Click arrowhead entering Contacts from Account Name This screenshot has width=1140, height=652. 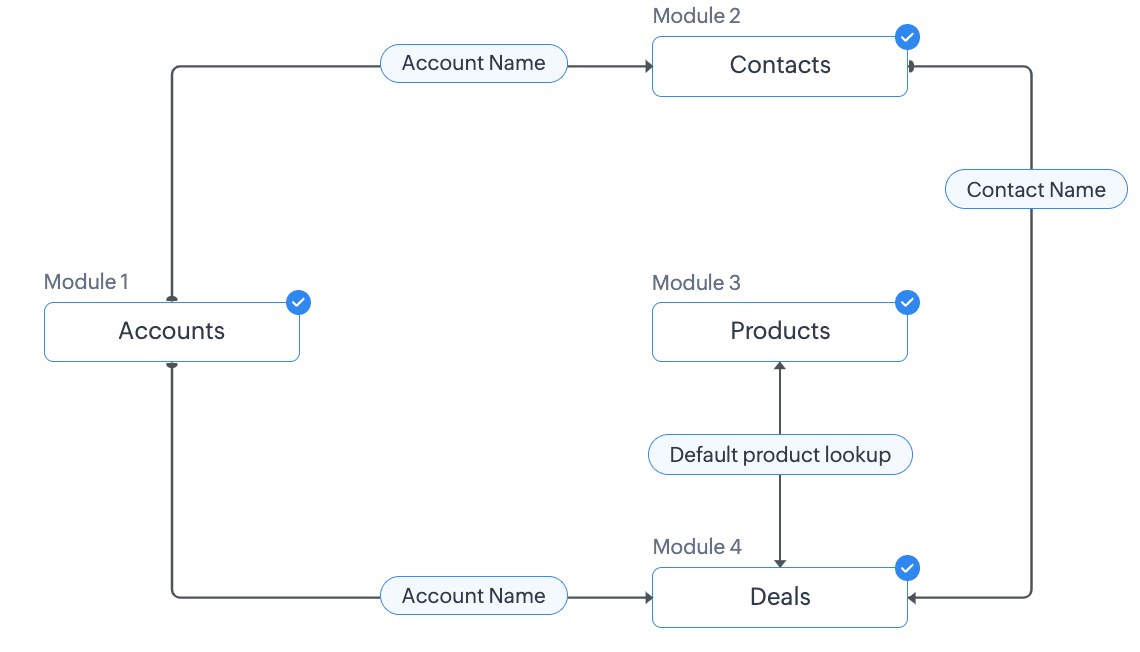pos(648,67)
